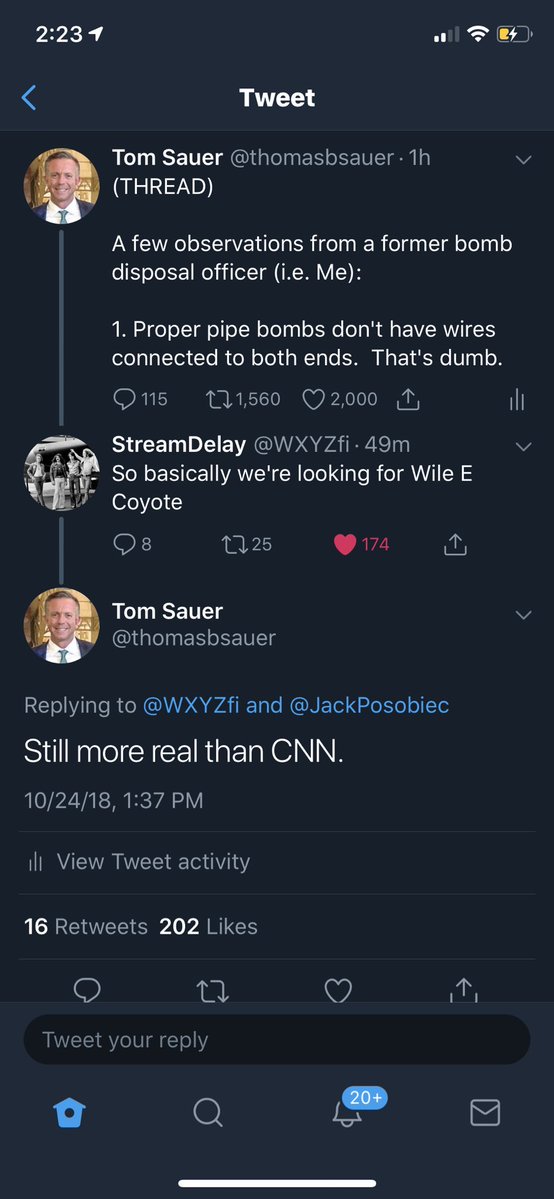Open the chevron menu on thread tweet

[523, 160]
